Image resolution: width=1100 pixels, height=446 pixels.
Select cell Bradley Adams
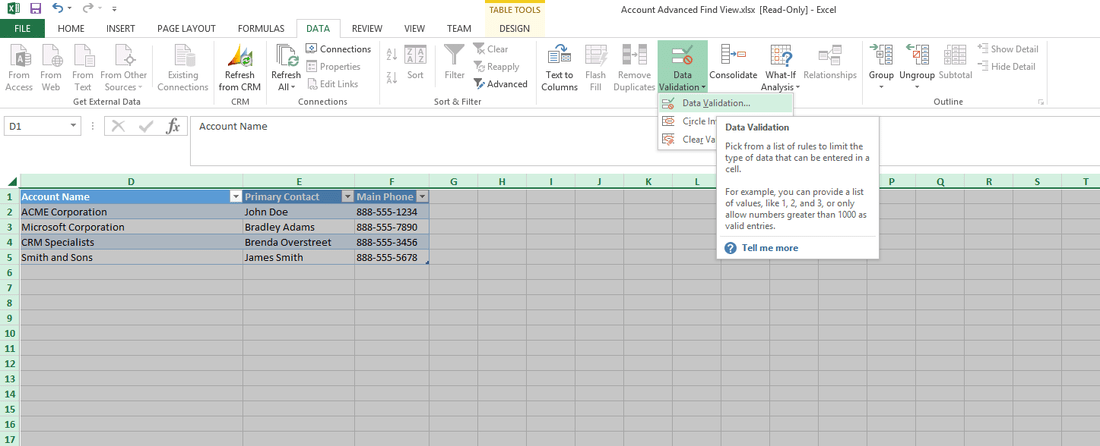point(299,227)
